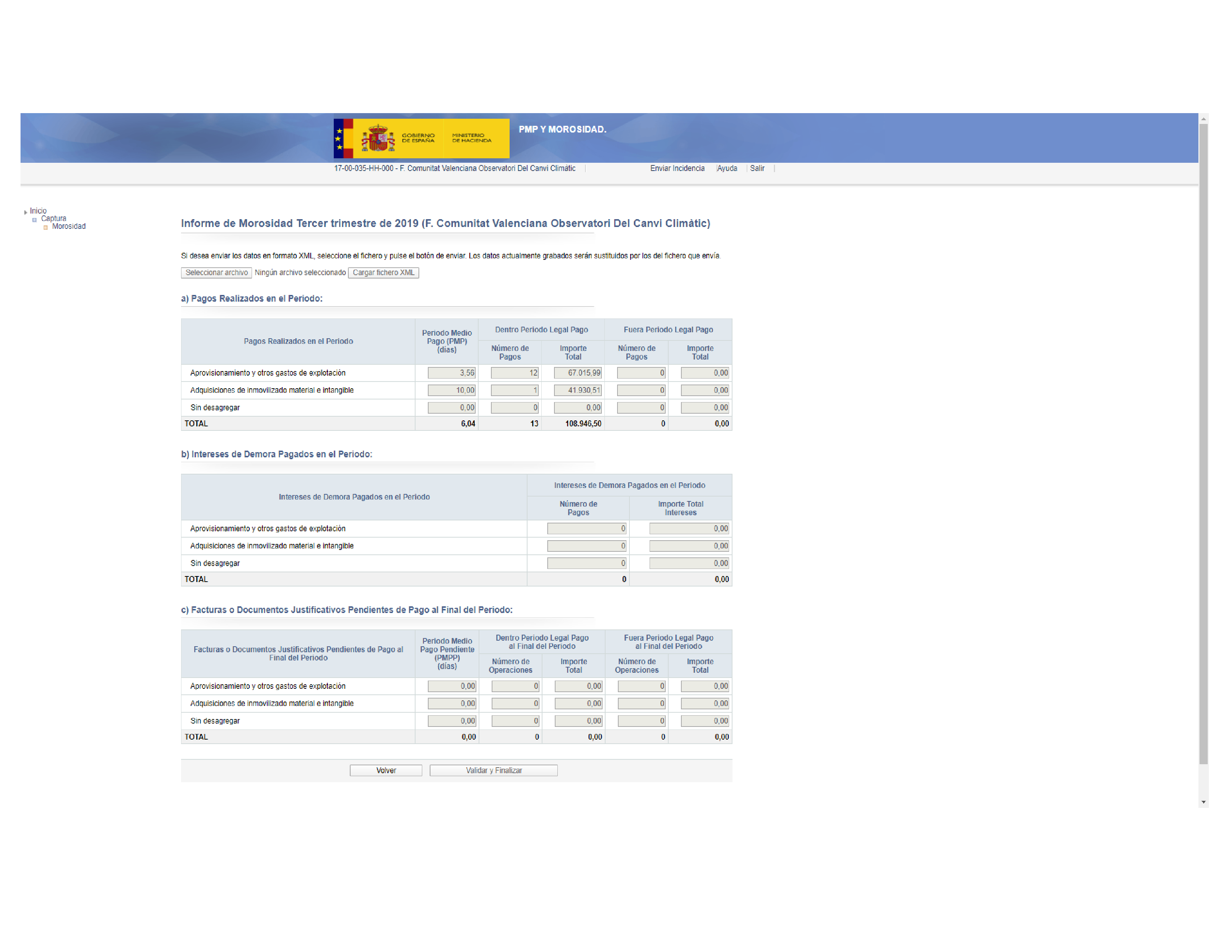1232x952 pixels.
Task: Click heading 'b) Intereses de Demora Pagados en el Periodo:'
Action: pyautogui.click(x=276, y=454)
